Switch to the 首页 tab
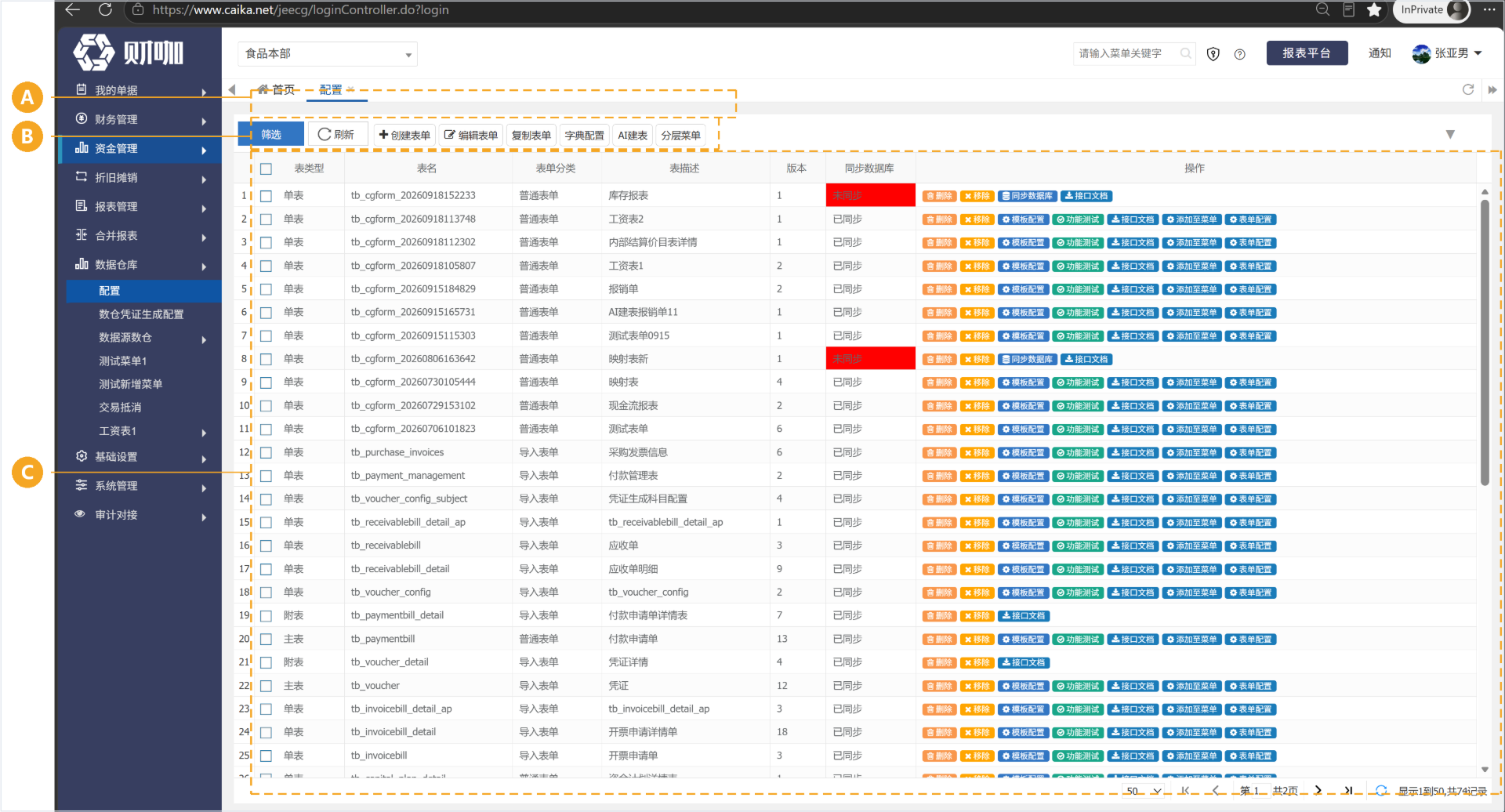 pos(277,89)
